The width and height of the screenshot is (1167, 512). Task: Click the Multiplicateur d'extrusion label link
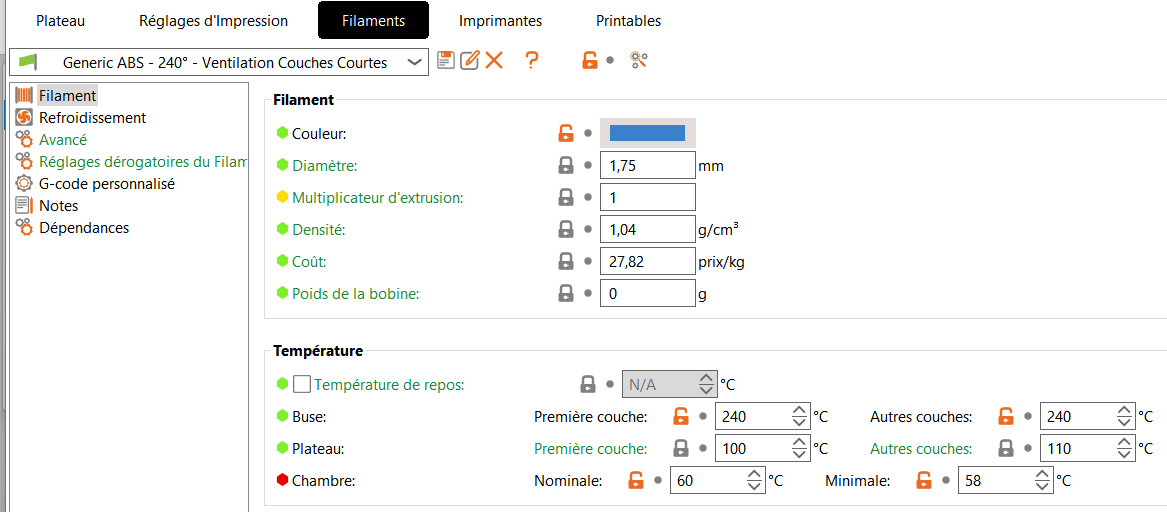pyautogui.click(x=377, y=198)
